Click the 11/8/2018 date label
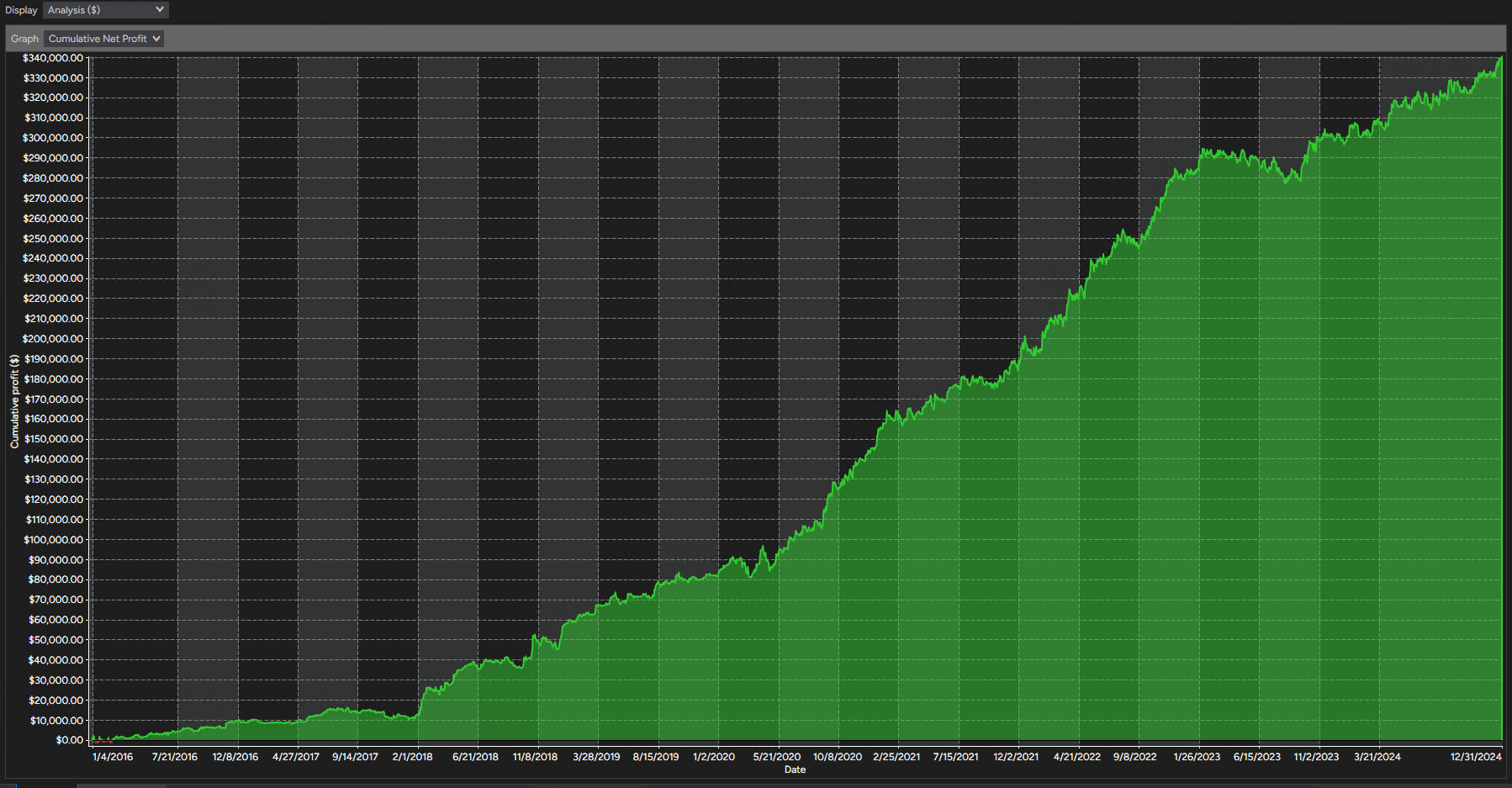The width and height of the screenshot is (1512, 788). pos(536,757)
